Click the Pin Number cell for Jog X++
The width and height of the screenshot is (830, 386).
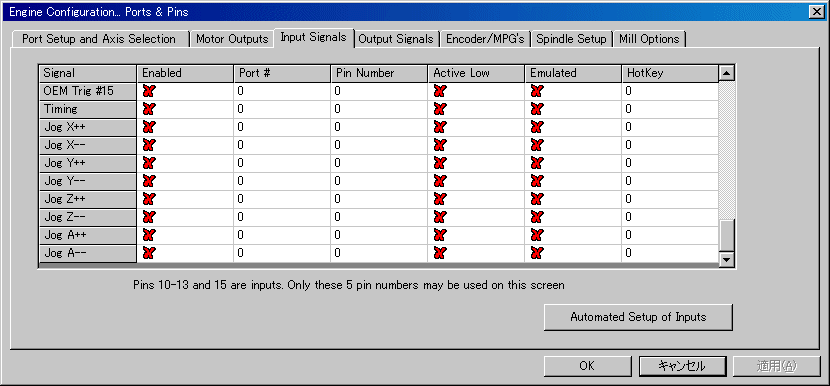[379, 127]
